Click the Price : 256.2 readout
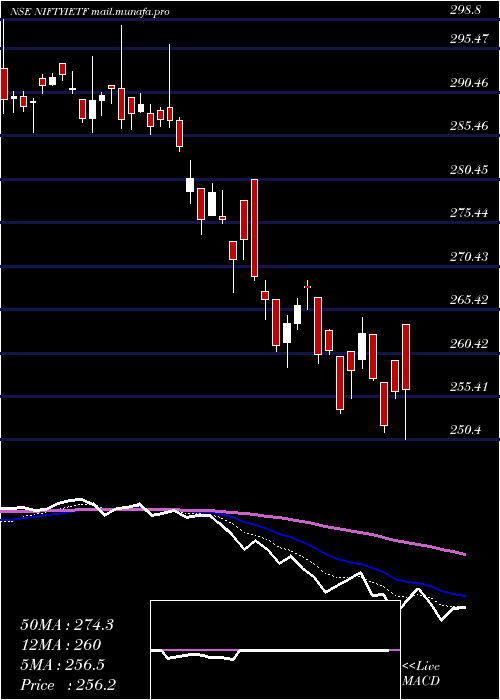 [x=68, y=685]
